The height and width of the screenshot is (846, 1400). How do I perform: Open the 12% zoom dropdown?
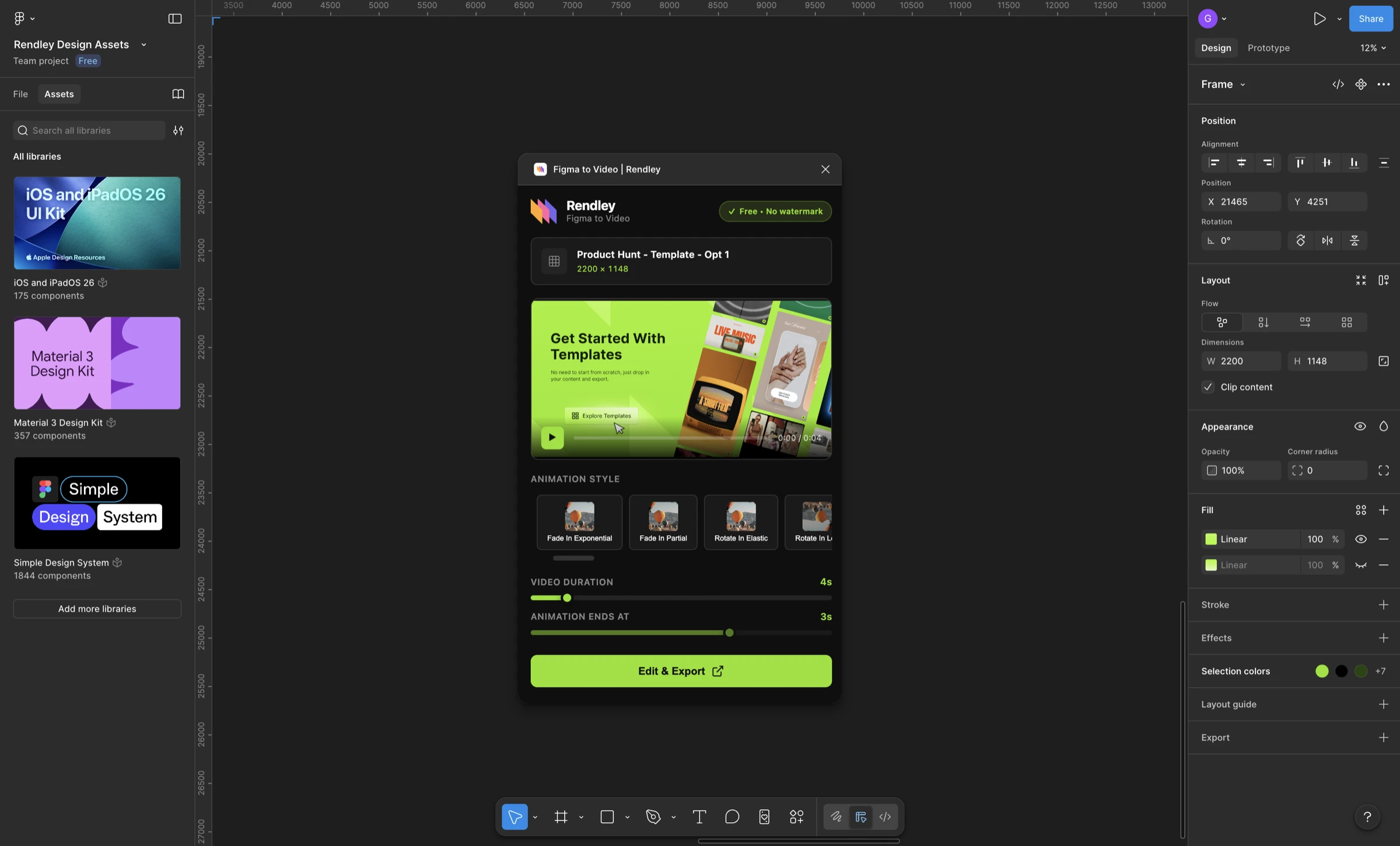click(x=1373, y=48)
